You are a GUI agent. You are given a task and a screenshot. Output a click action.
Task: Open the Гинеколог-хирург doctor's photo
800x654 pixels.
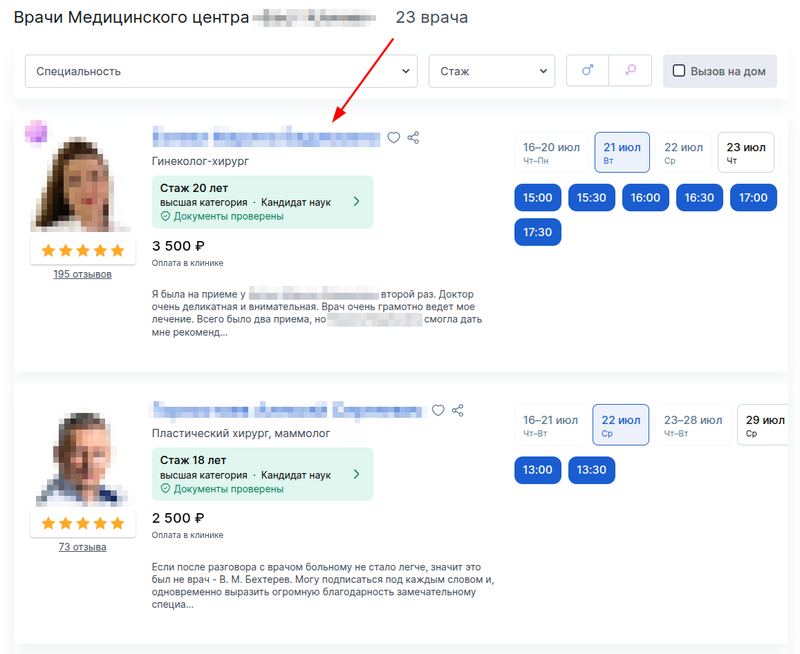click(82, 184)
